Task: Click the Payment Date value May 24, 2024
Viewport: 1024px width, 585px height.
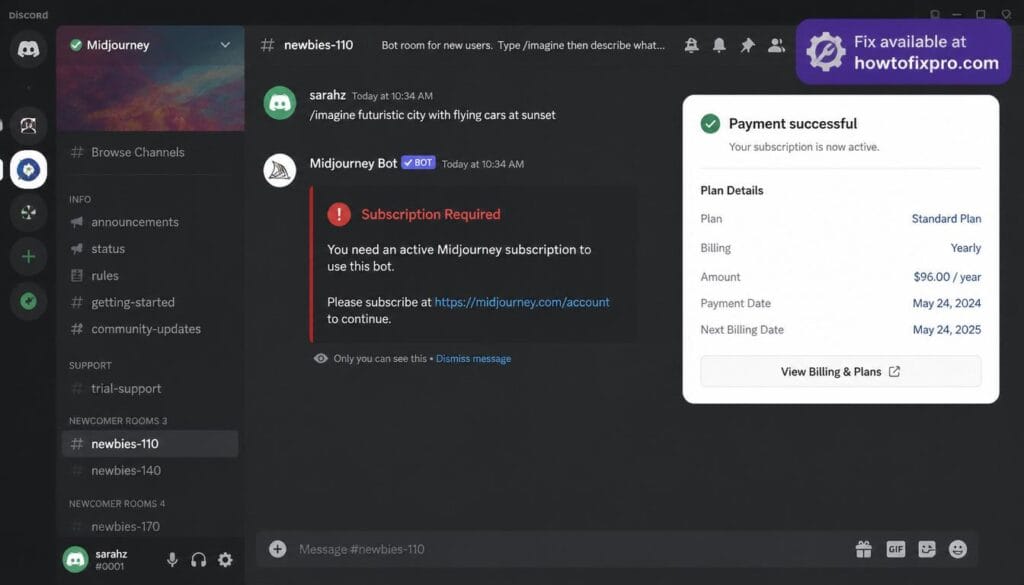Action: (947, 303)
